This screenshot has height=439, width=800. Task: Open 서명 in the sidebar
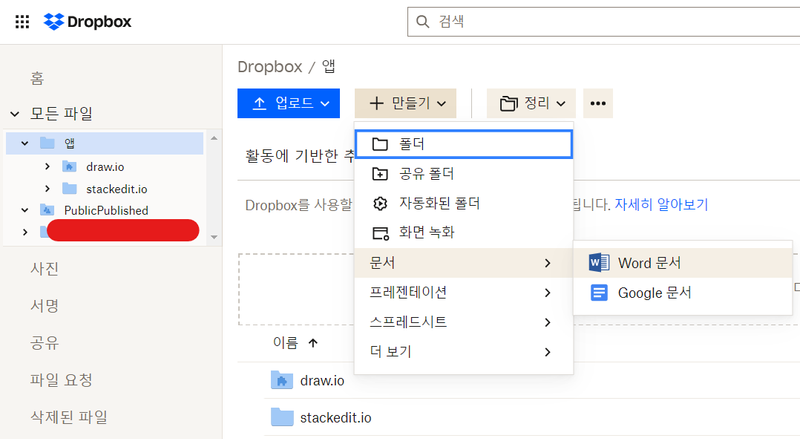44,306
